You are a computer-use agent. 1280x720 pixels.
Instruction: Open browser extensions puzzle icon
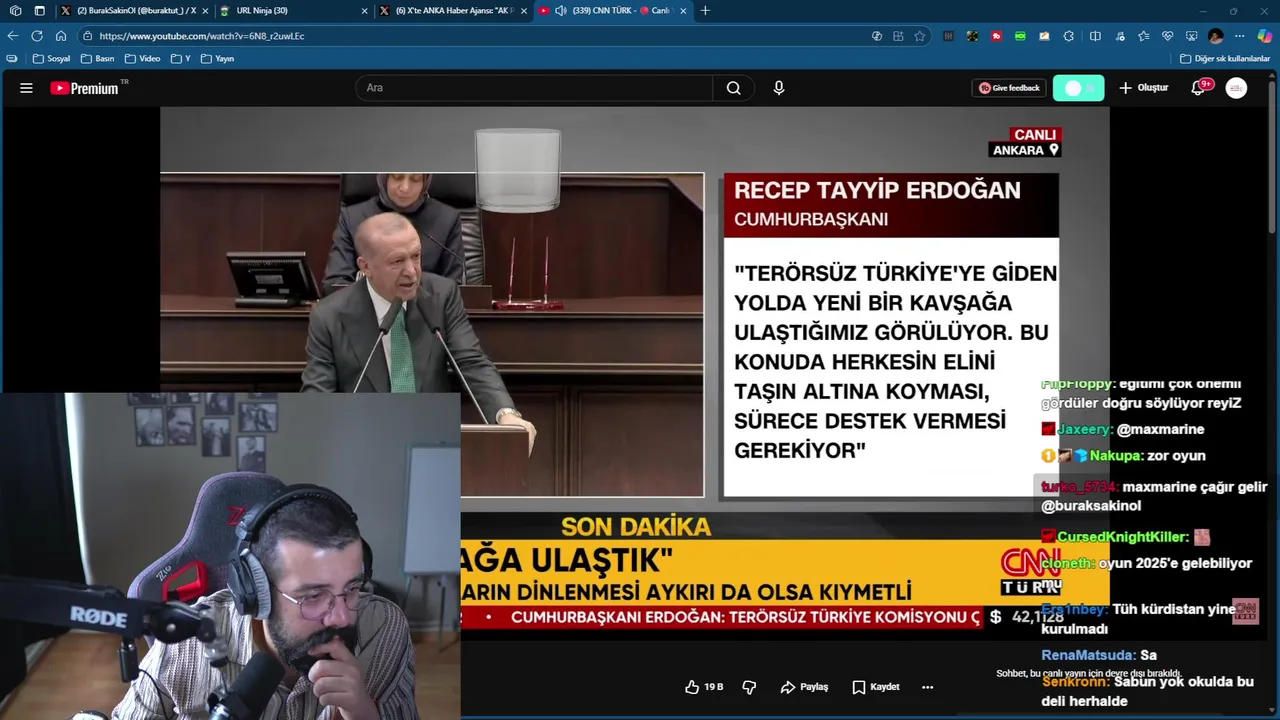(x=1068, y=36)
